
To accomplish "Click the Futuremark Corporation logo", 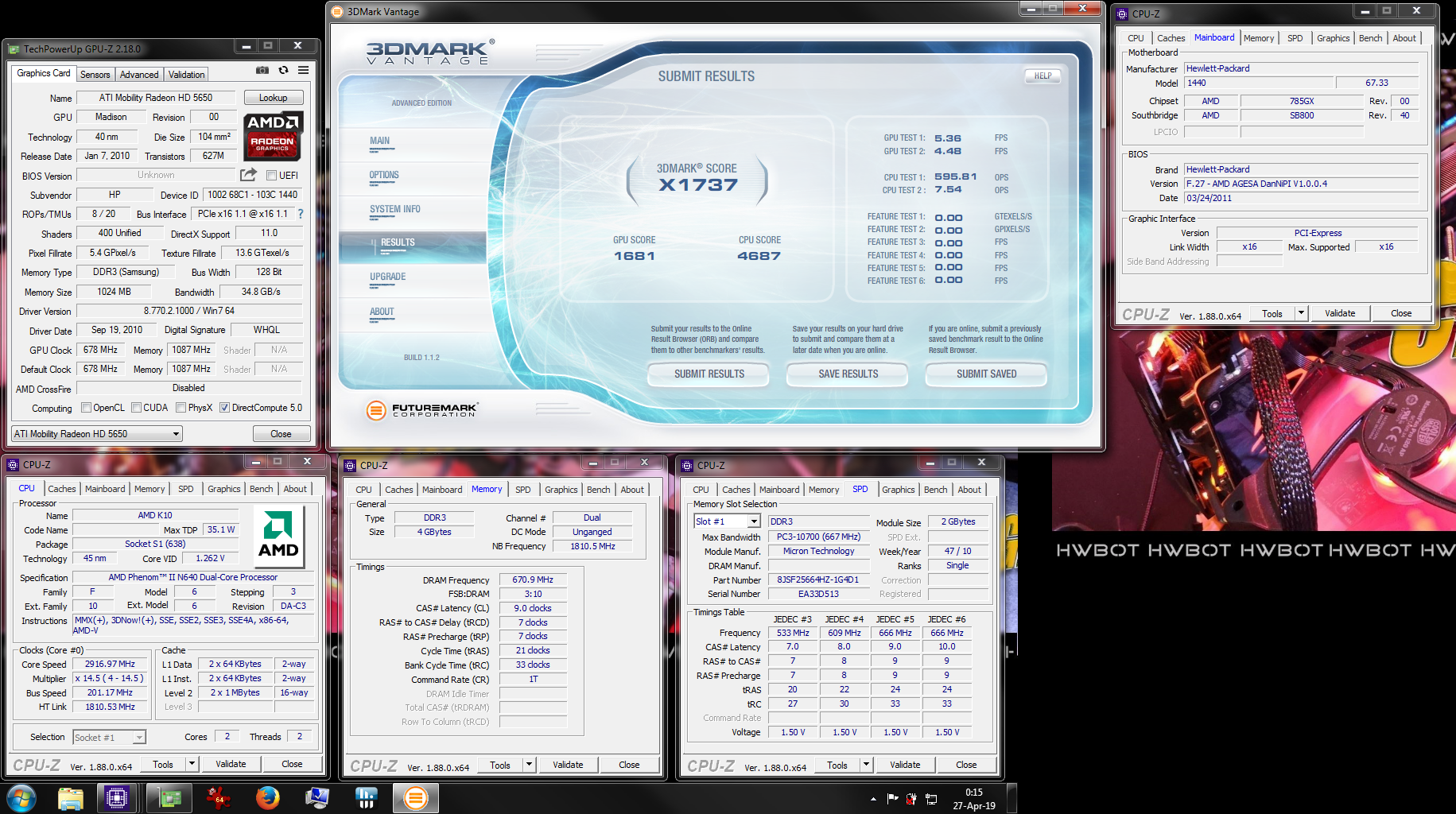I will (x=421, y=410).
